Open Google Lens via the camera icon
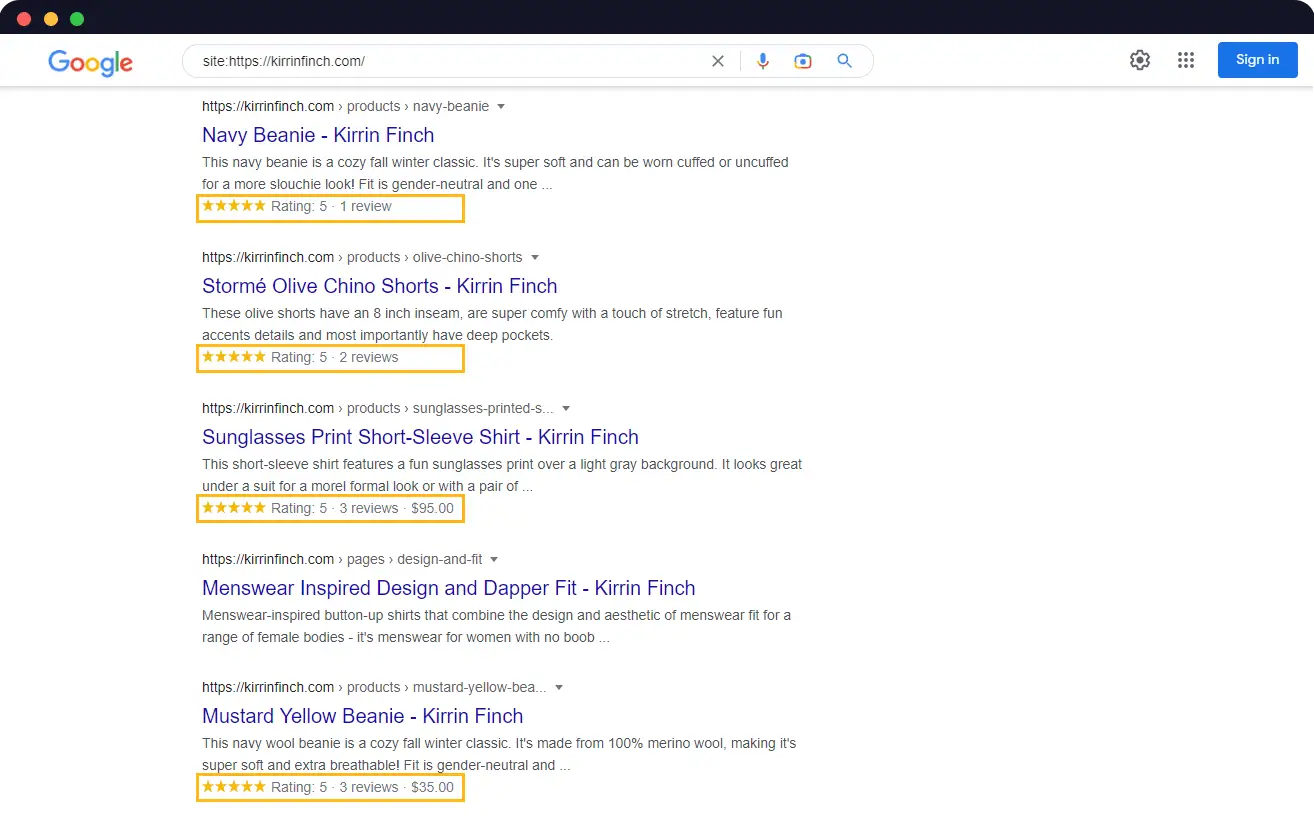This screenshot has width=1314, height=818. (803, 61)
